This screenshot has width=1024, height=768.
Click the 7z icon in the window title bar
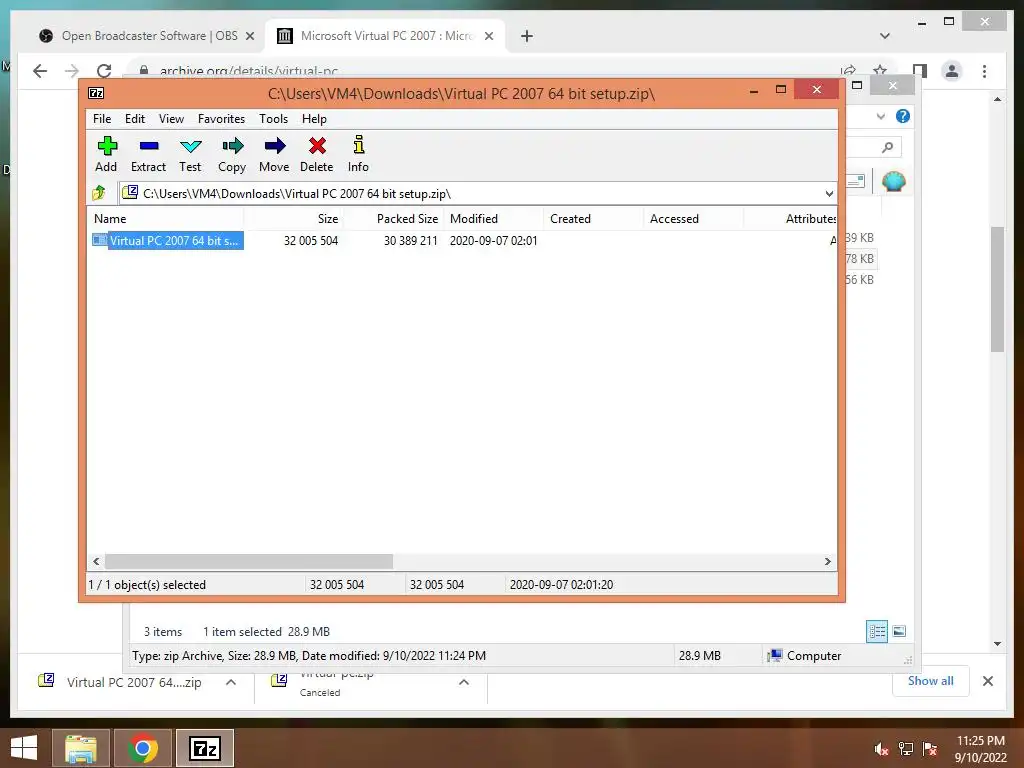[x=96, y=93]
